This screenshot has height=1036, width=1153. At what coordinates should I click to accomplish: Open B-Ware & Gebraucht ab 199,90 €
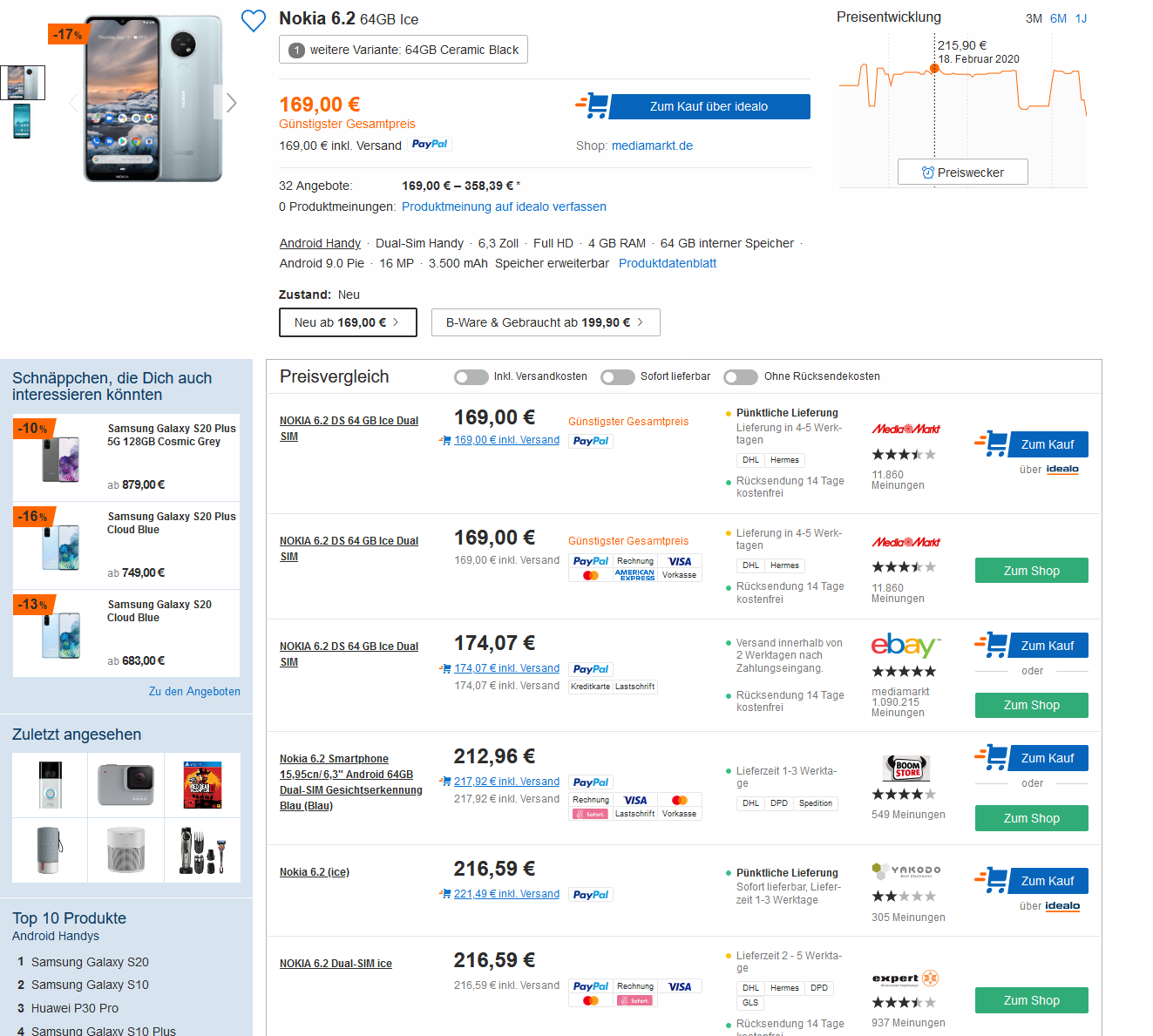(x=546, y=322)
